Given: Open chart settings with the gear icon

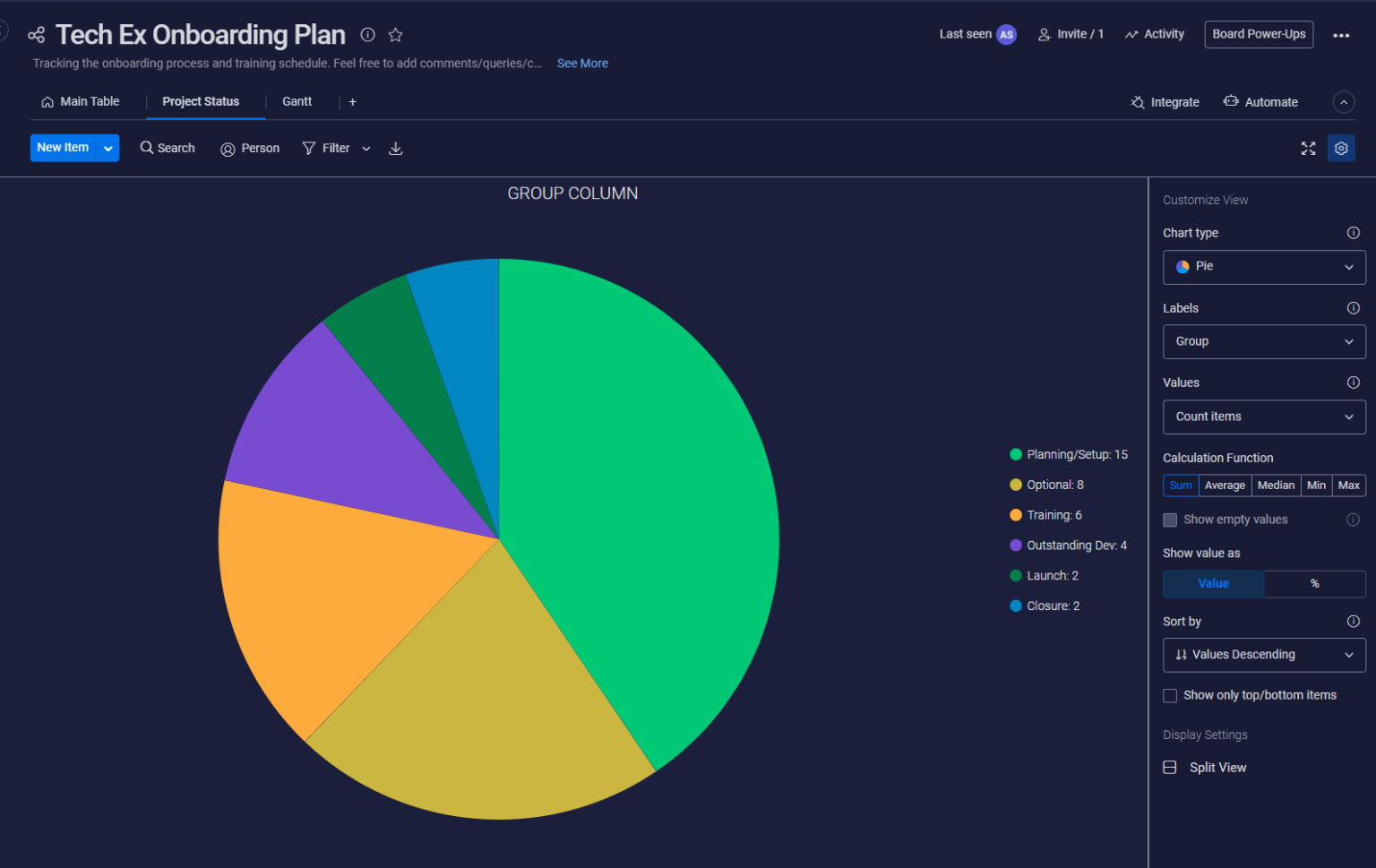Looking at the screenshot, I should point(1341,148).
